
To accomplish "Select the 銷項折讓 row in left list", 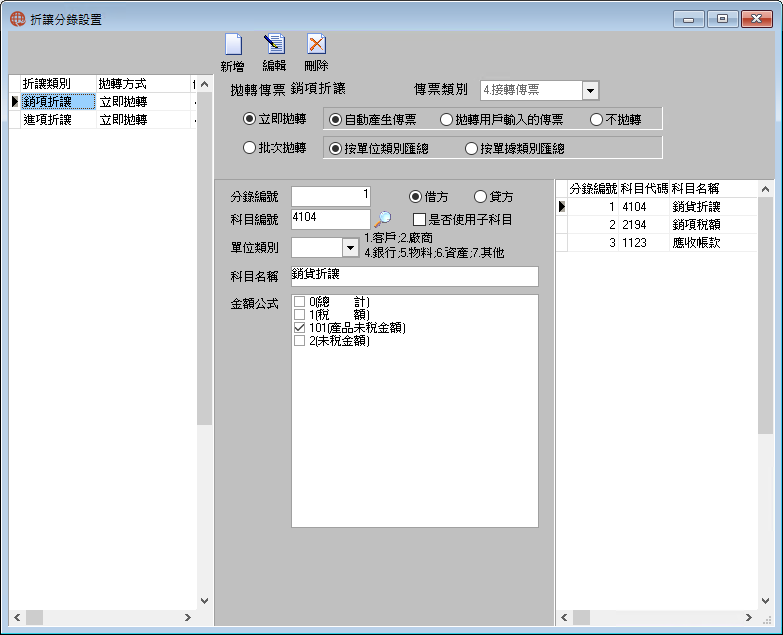I will pos(102,102).
